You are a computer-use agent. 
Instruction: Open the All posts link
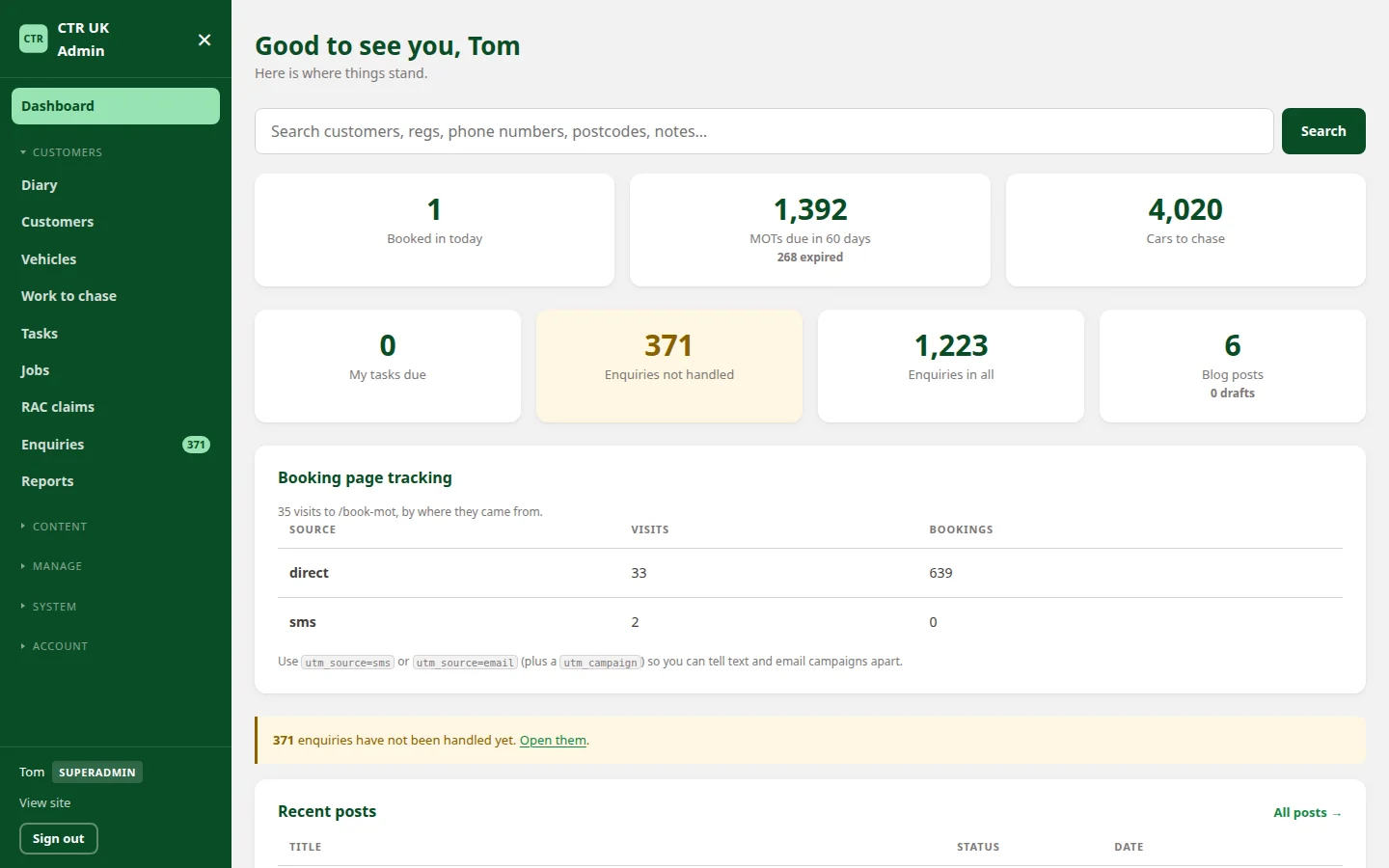pos(1307,813)
